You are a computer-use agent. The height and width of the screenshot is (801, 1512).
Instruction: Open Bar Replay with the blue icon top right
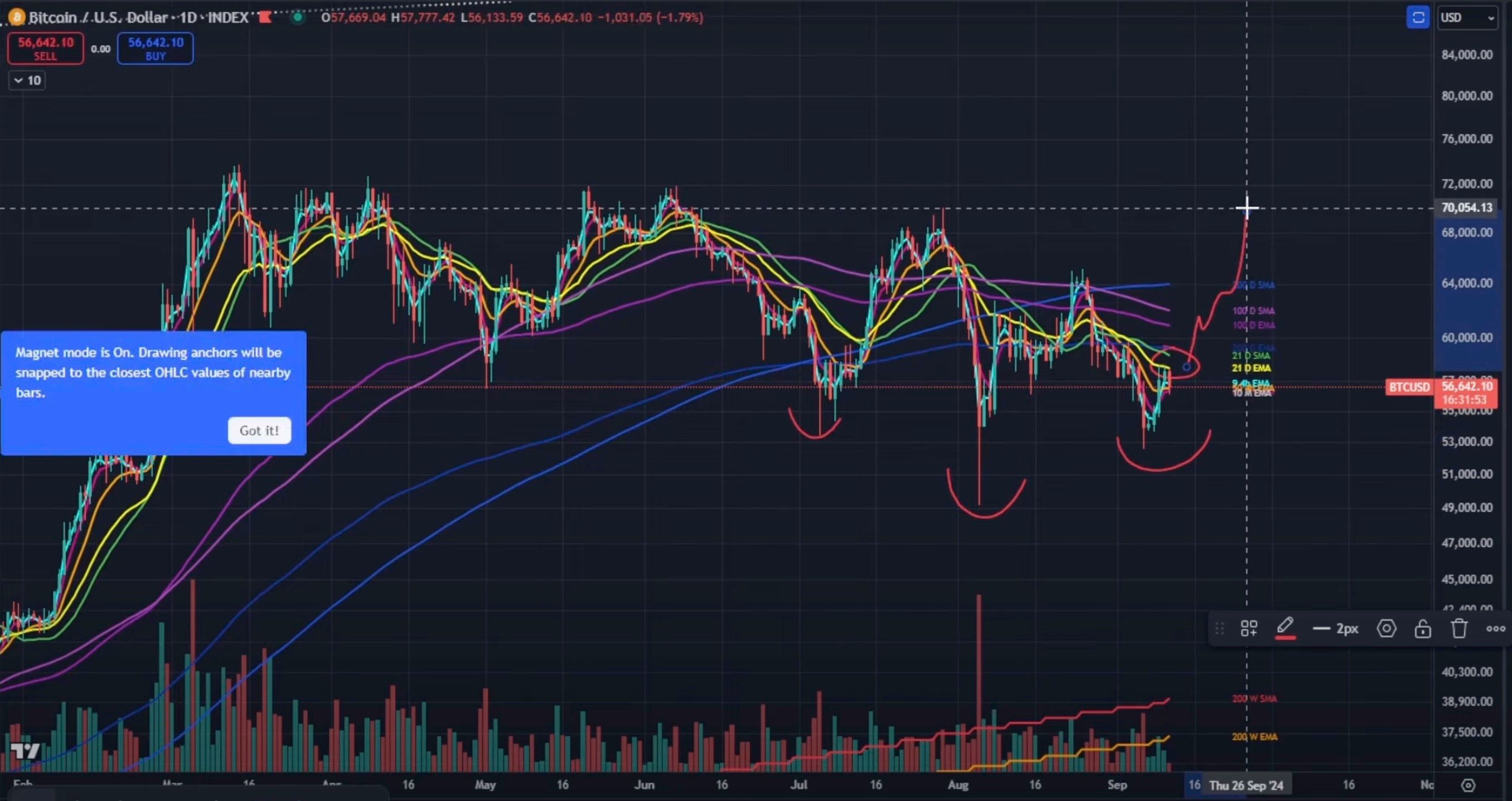coord(1418,18)
